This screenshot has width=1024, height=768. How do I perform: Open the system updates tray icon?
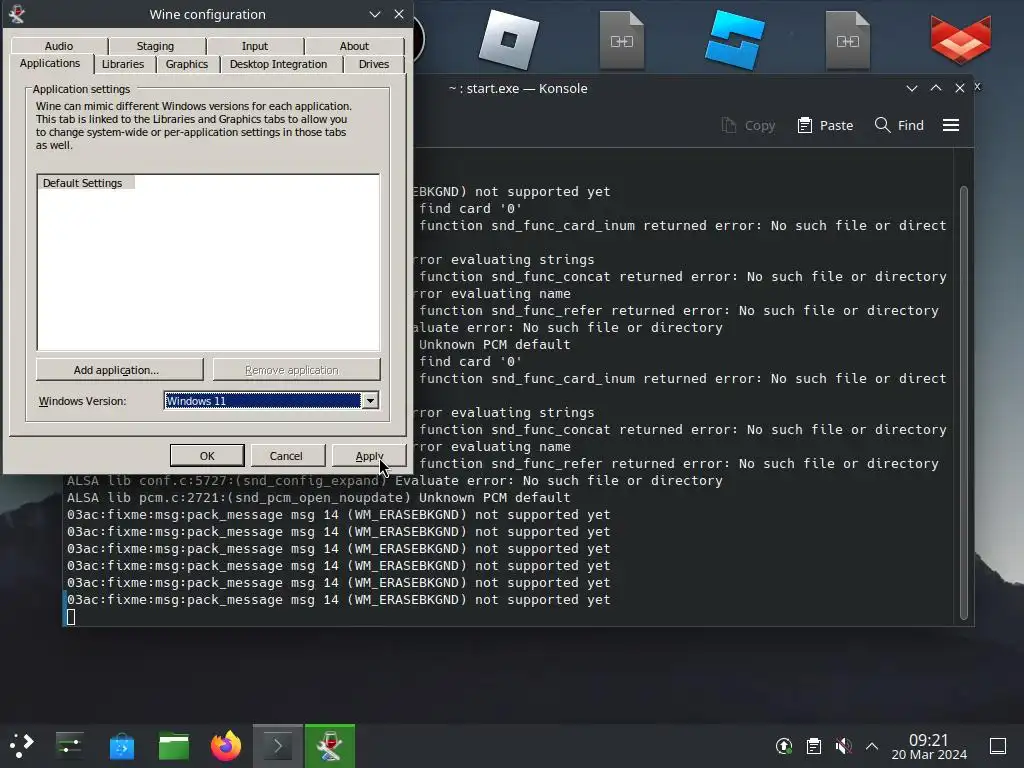pos(784,745)
